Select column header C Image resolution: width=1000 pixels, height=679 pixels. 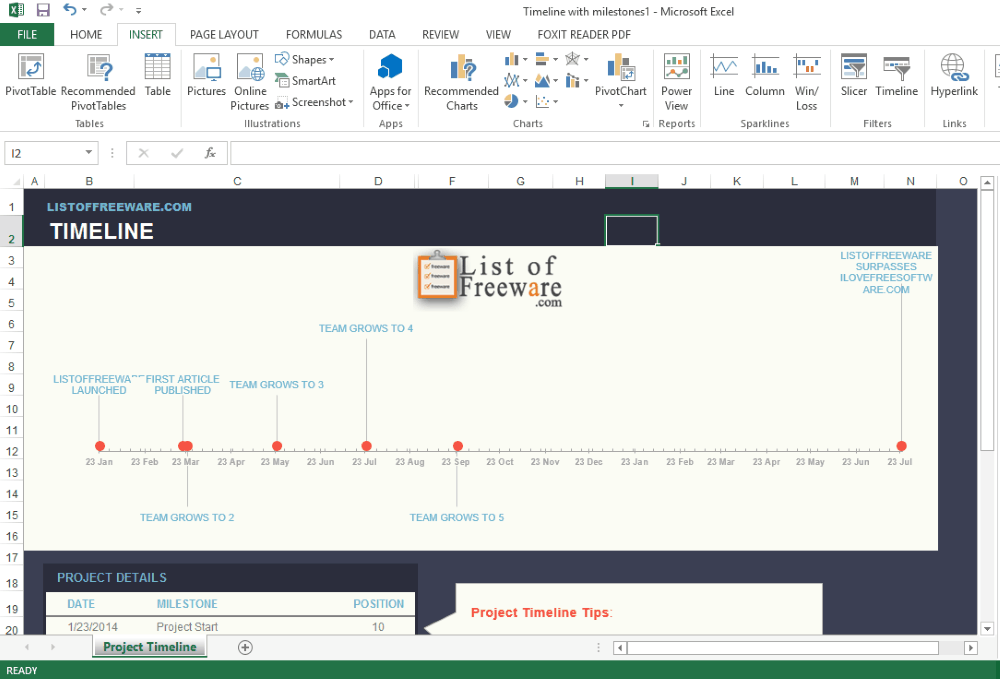point(237,182)
